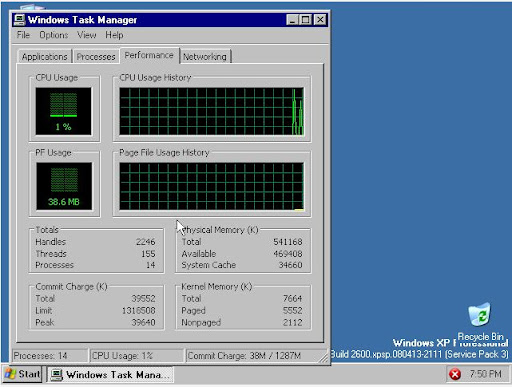Click status bar CPU Usage: 1% entry
Image resolution: width=512 pixels, height=387 pixels.
tap(137, 356)
